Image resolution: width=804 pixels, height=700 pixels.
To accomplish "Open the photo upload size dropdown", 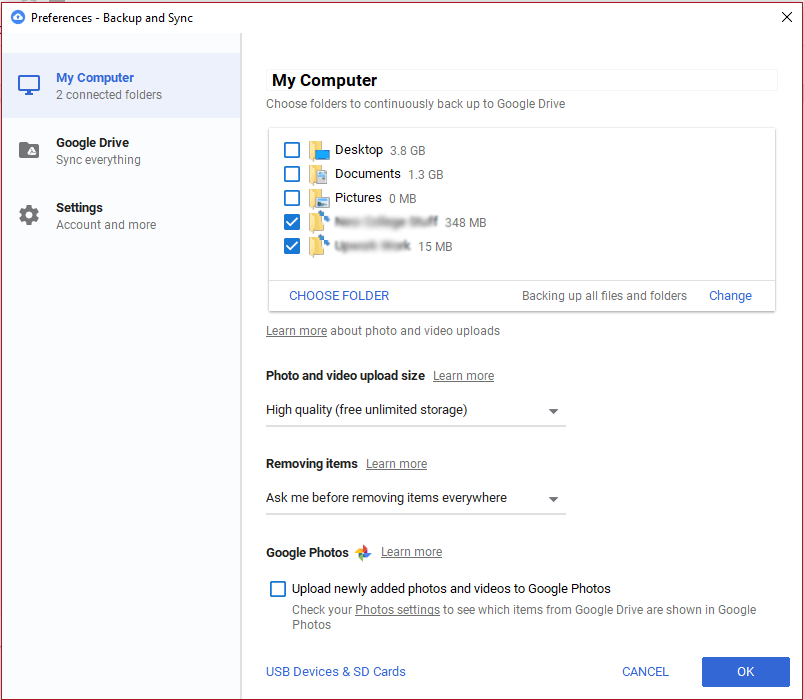I will click(x=553, y=409).
